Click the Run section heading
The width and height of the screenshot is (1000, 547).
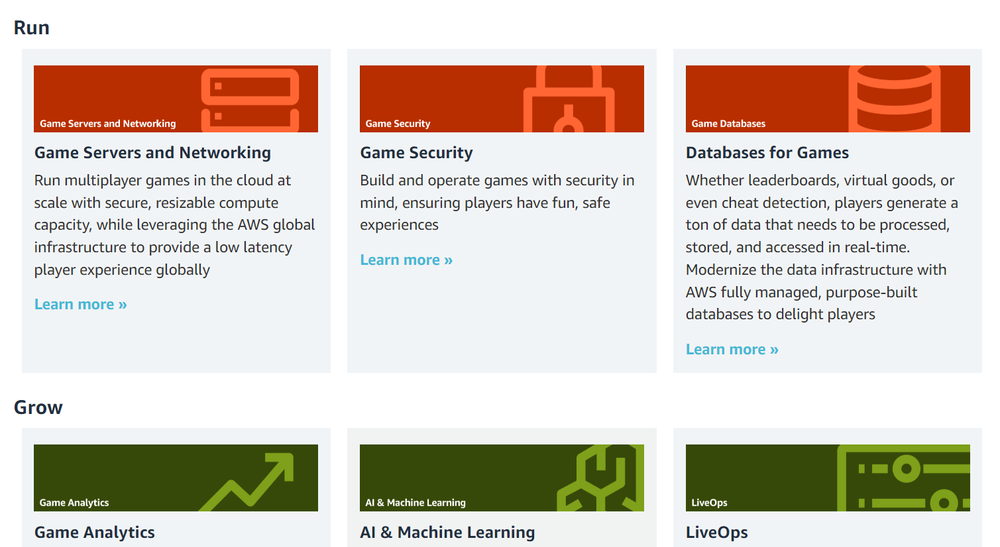pyautogui.click(x=31, y=28)
